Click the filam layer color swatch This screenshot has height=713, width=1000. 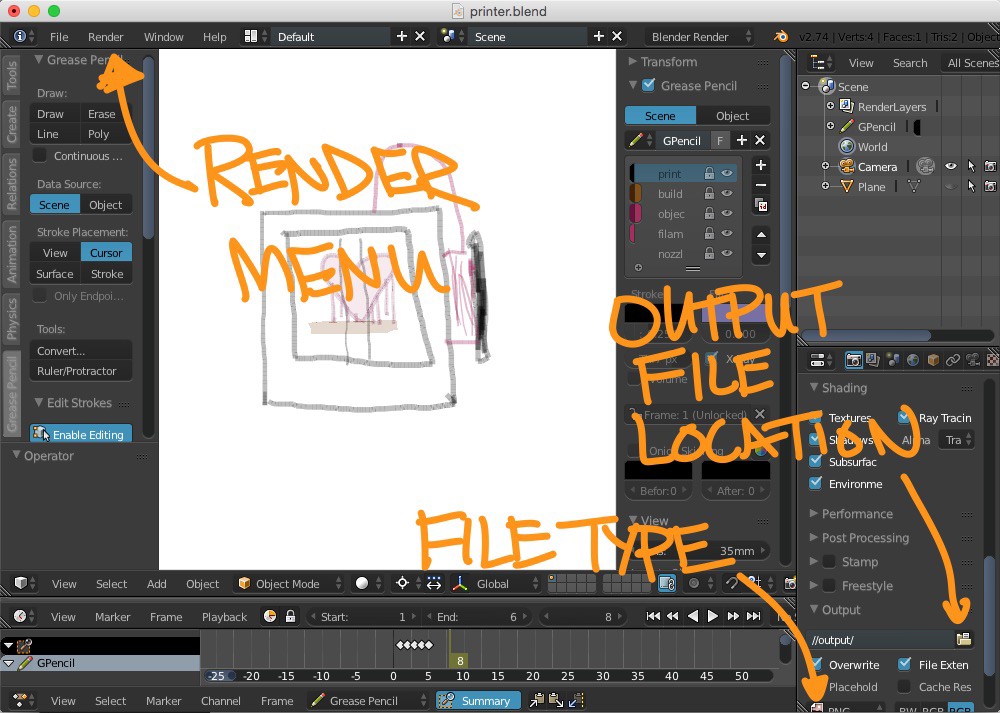(x=633, y=233)
